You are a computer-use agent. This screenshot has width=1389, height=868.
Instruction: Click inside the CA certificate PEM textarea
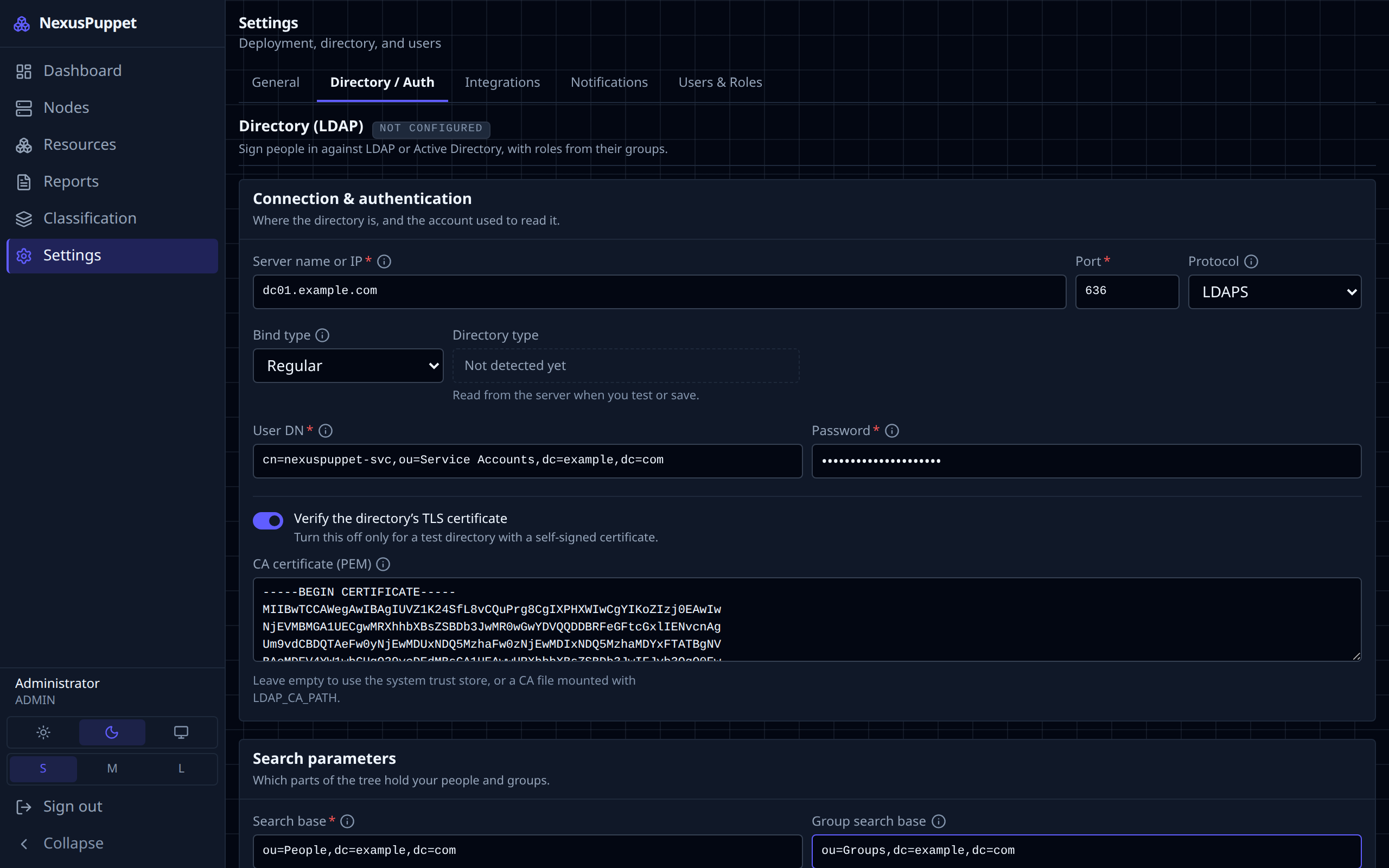tap(807, 620)
